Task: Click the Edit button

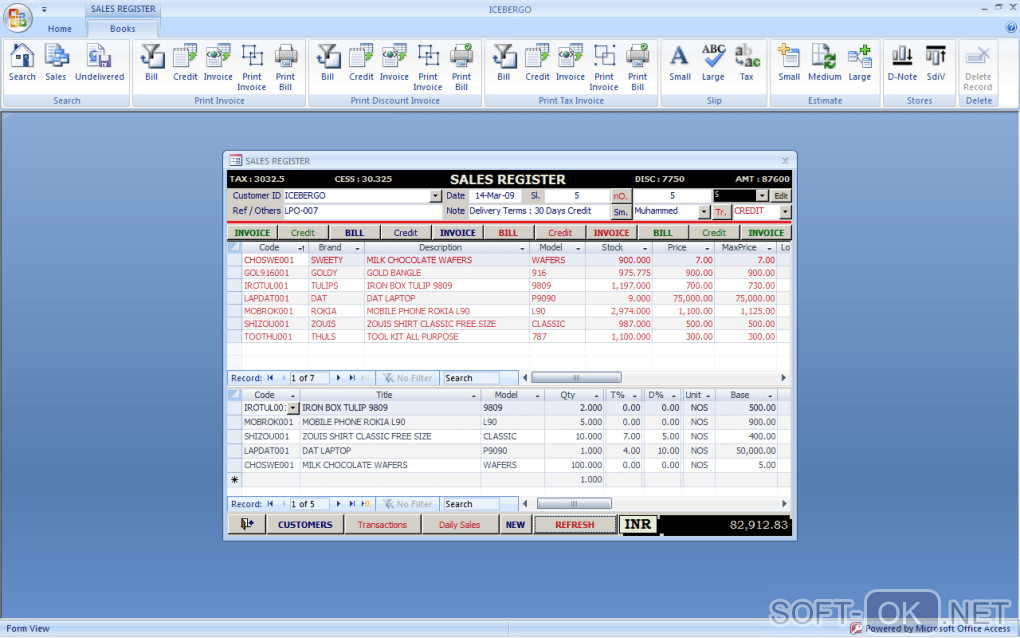Action: click(781, 196)
